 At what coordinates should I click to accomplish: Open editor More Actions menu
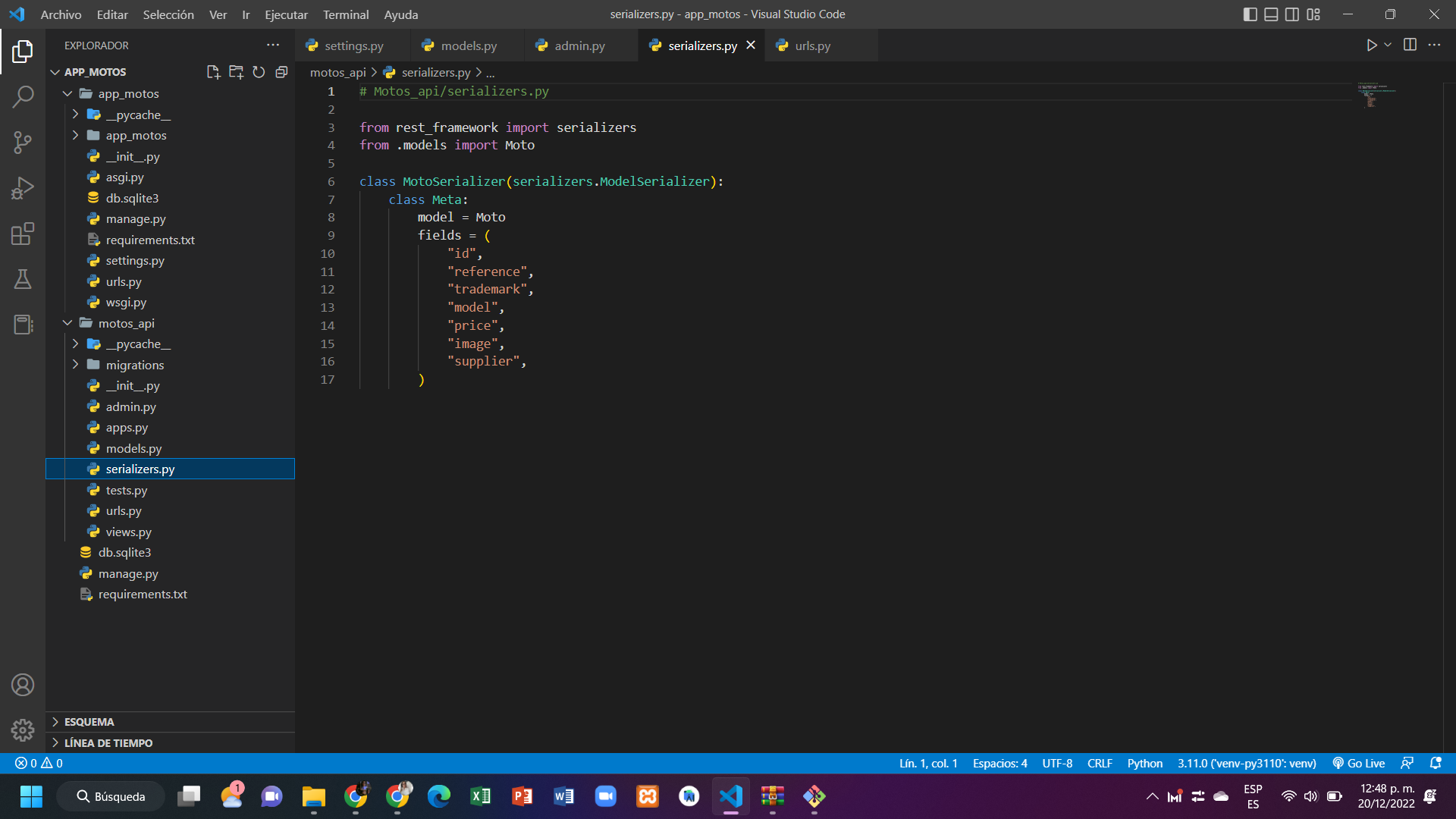[1434, 45]
